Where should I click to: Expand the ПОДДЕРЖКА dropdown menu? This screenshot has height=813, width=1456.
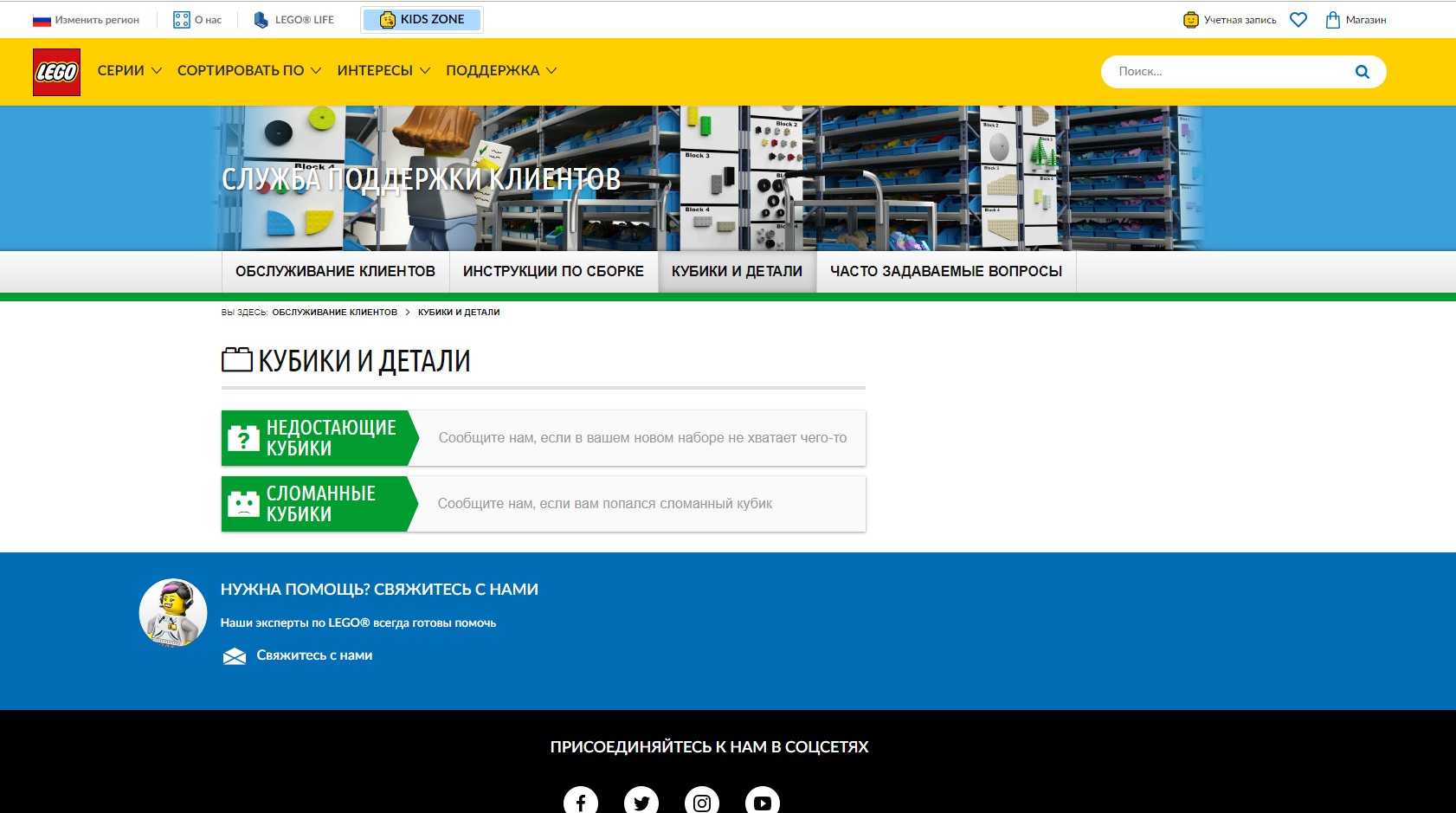501,71
